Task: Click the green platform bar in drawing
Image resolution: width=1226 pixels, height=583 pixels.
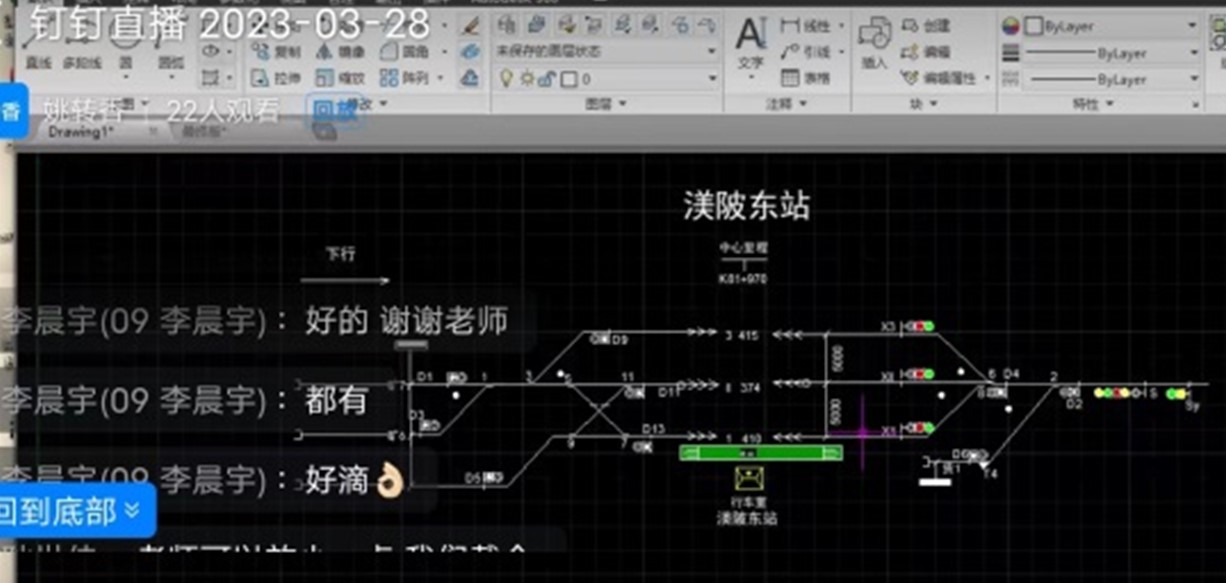Action: click(760, 453)
